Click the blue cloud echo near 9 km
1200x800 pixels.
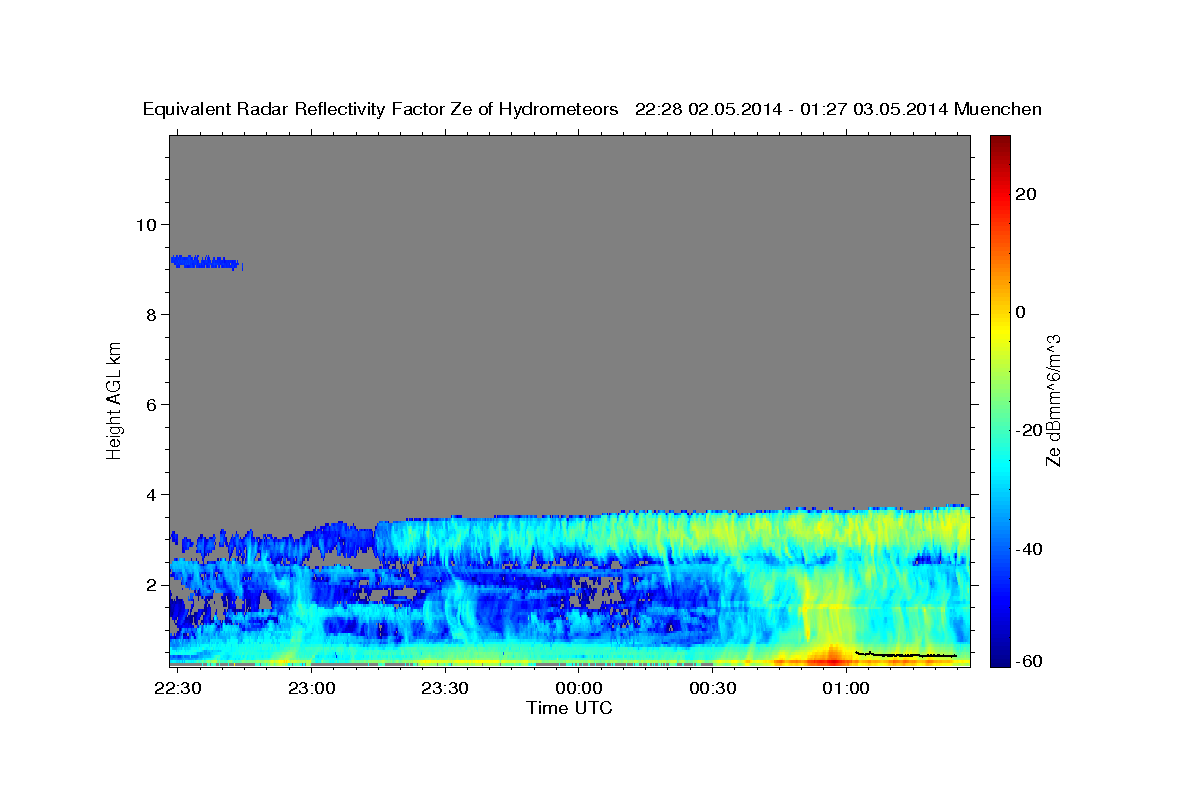(x=206, y=262)
